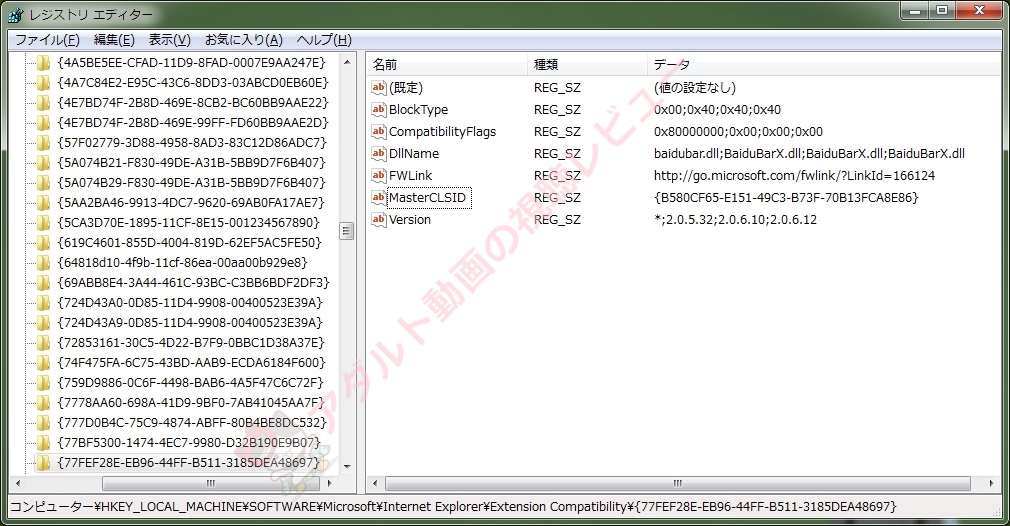
Task: Open the 表示(V) menu
Action: pyautogui.click(x=169, y=40)
